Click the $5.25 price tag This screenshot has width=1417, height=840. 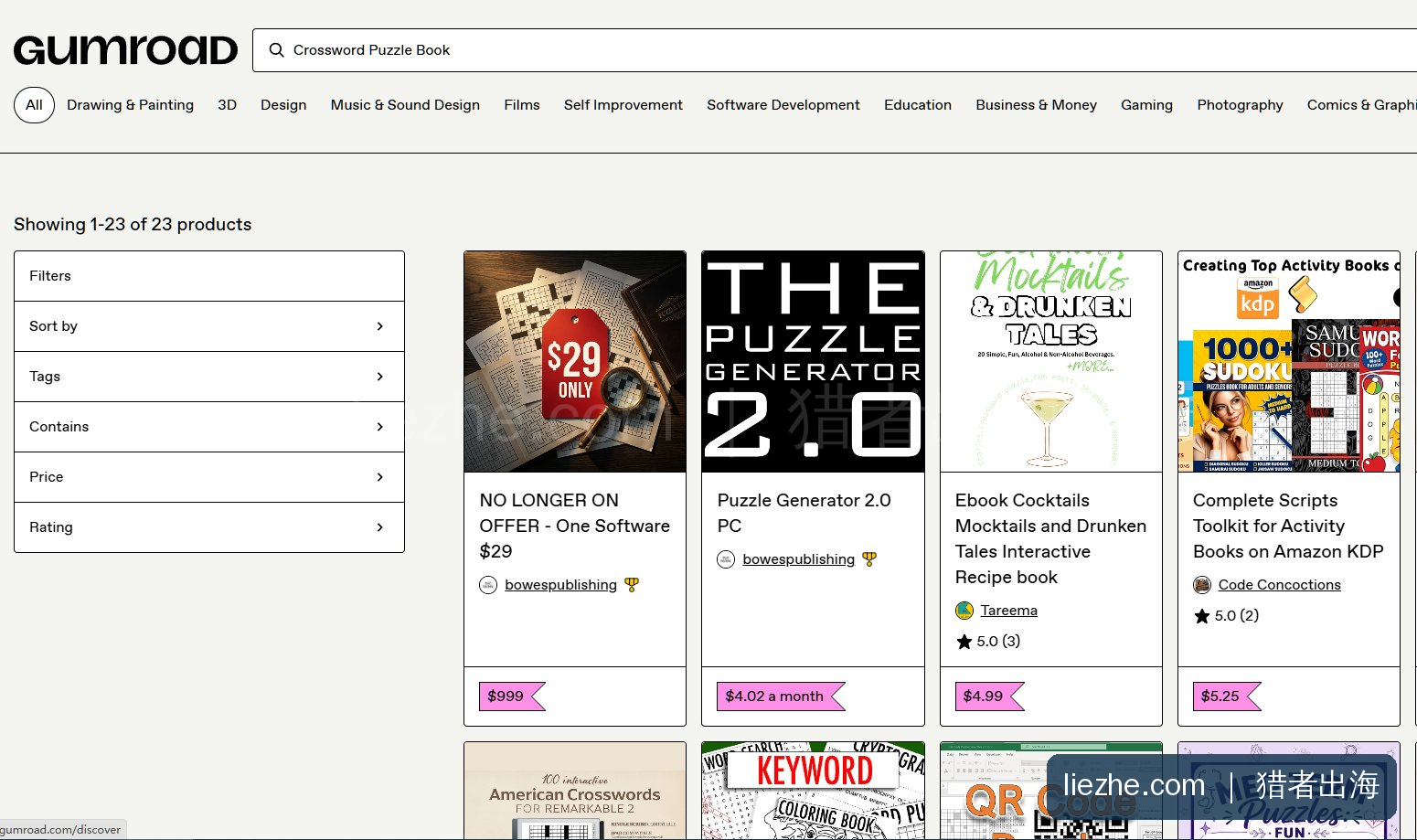click(1226, 696)
